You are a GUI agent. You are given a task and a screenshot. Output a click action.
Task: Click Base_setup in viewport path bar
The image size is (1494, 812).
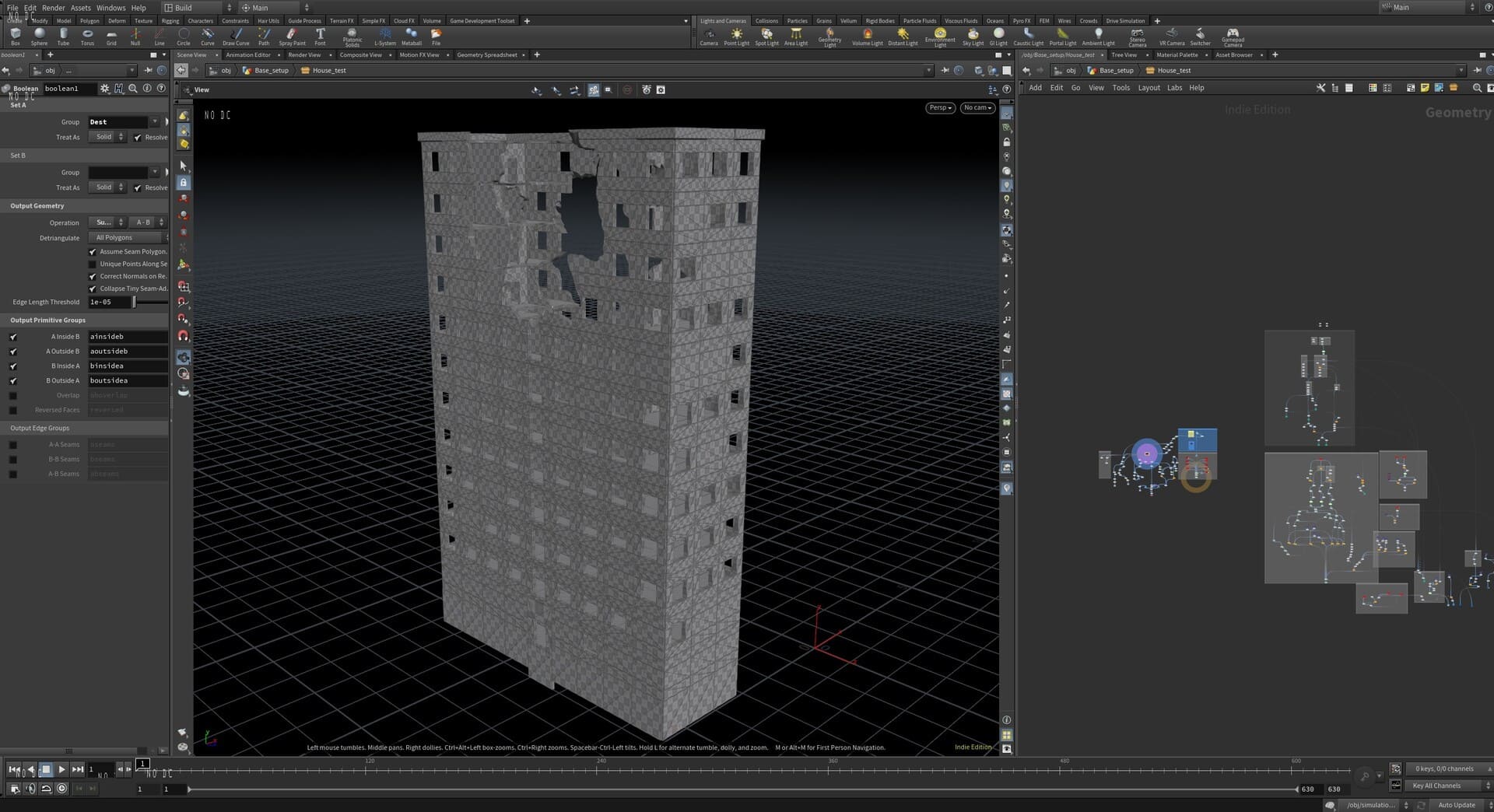coord(271,71)
